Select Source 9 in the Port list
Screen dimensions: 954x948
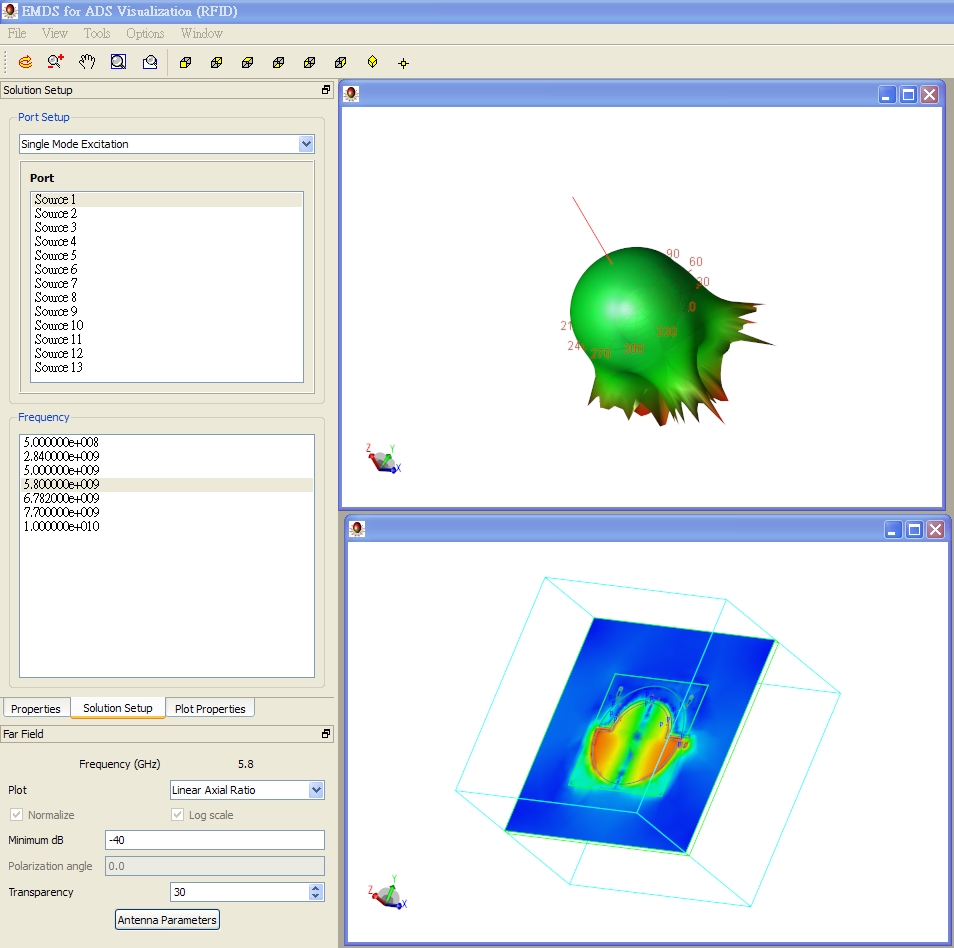(x=167, y=312)
